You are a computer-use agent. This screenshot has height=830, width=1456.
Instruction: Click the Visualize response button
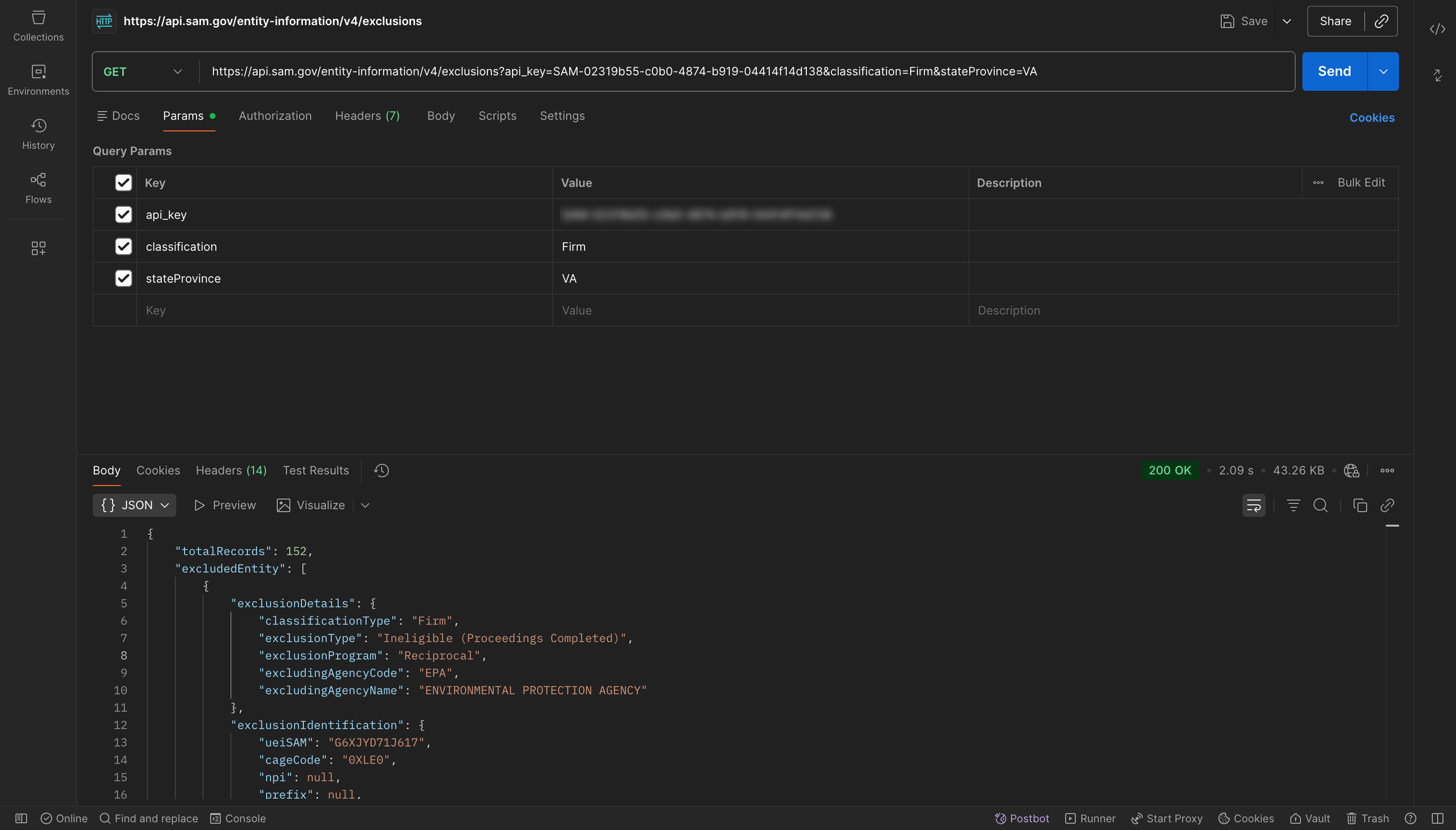pyautogui.click(x=311, y=505)
